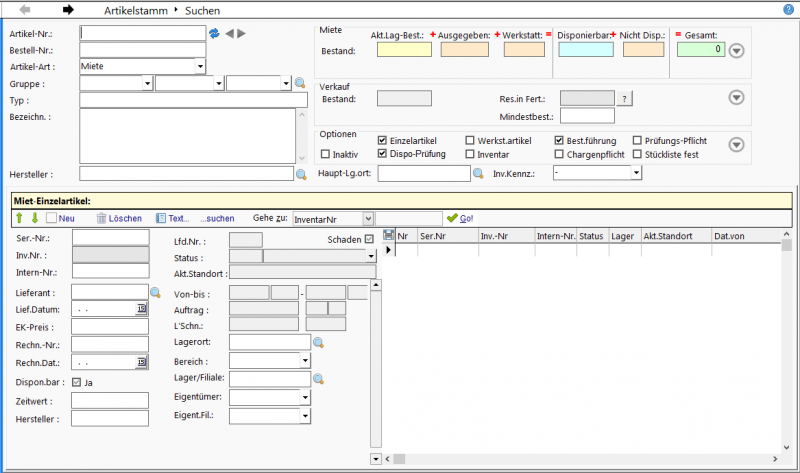
Task: Toggle the Dispon.bar Ja checkbox
Action: pos(77,382)
